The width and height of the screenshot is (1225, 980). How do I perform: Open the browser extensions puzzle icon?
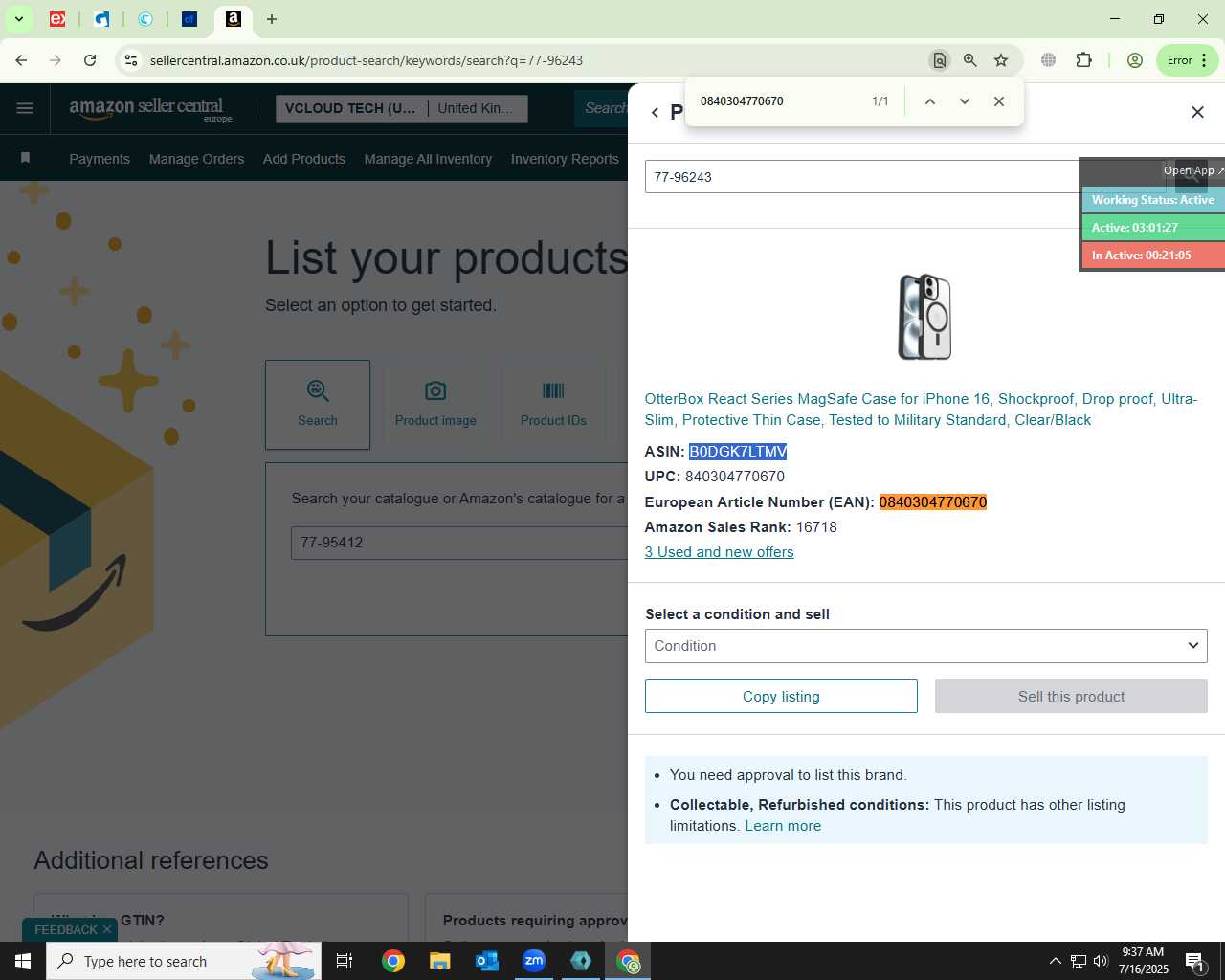(1083, 60)
